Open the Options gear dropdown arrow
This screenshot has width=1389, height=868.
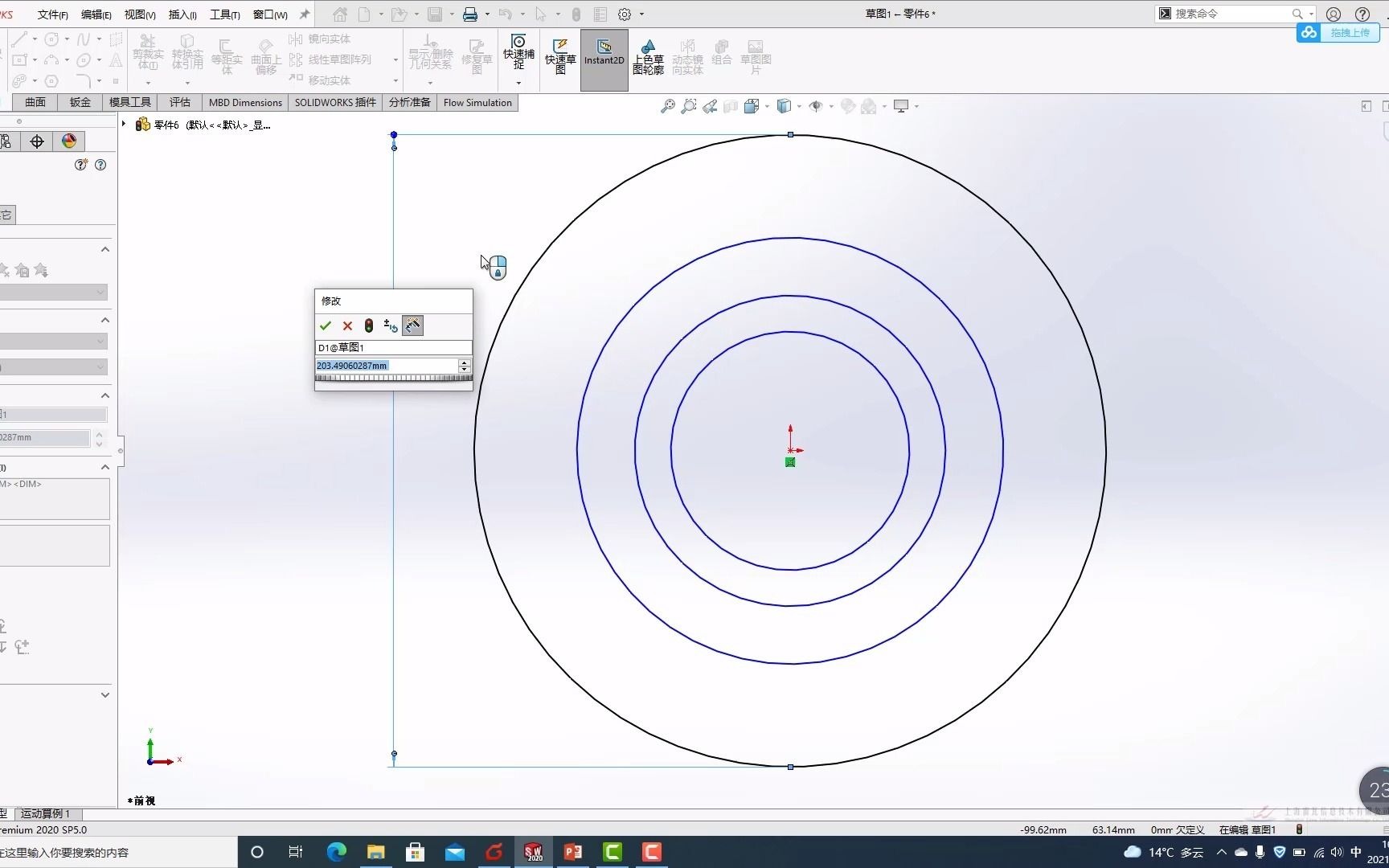[641, 14]
